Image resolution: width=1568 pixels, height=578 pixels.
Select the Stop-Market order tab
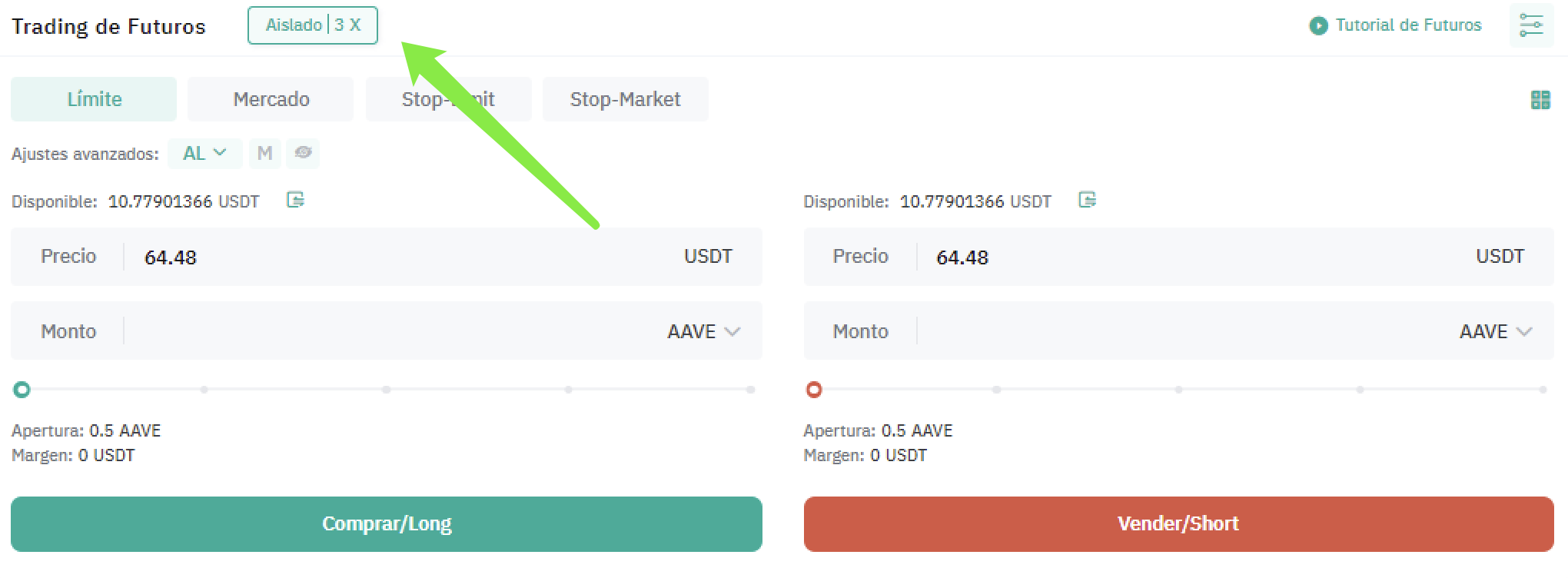[625, 99]
